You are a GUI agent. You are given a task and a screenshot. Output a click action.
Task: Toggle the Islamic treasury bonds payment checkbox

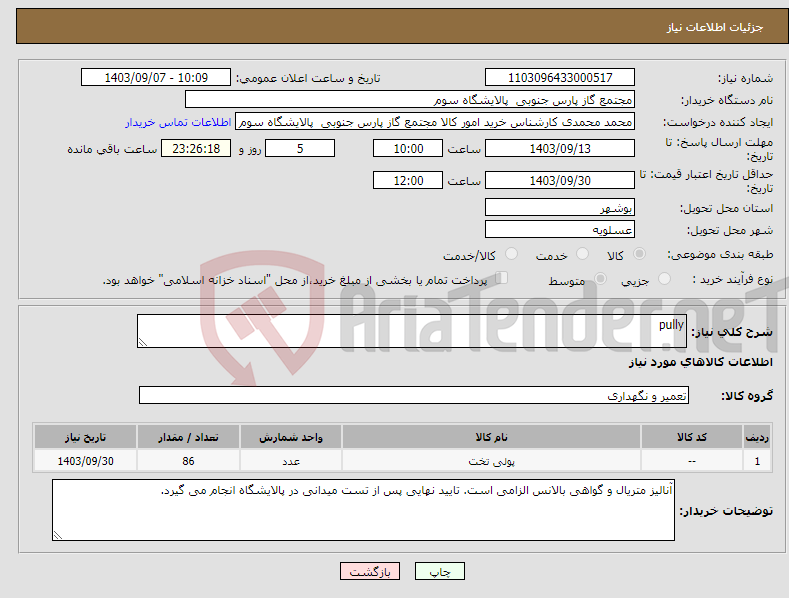point(502,278)
